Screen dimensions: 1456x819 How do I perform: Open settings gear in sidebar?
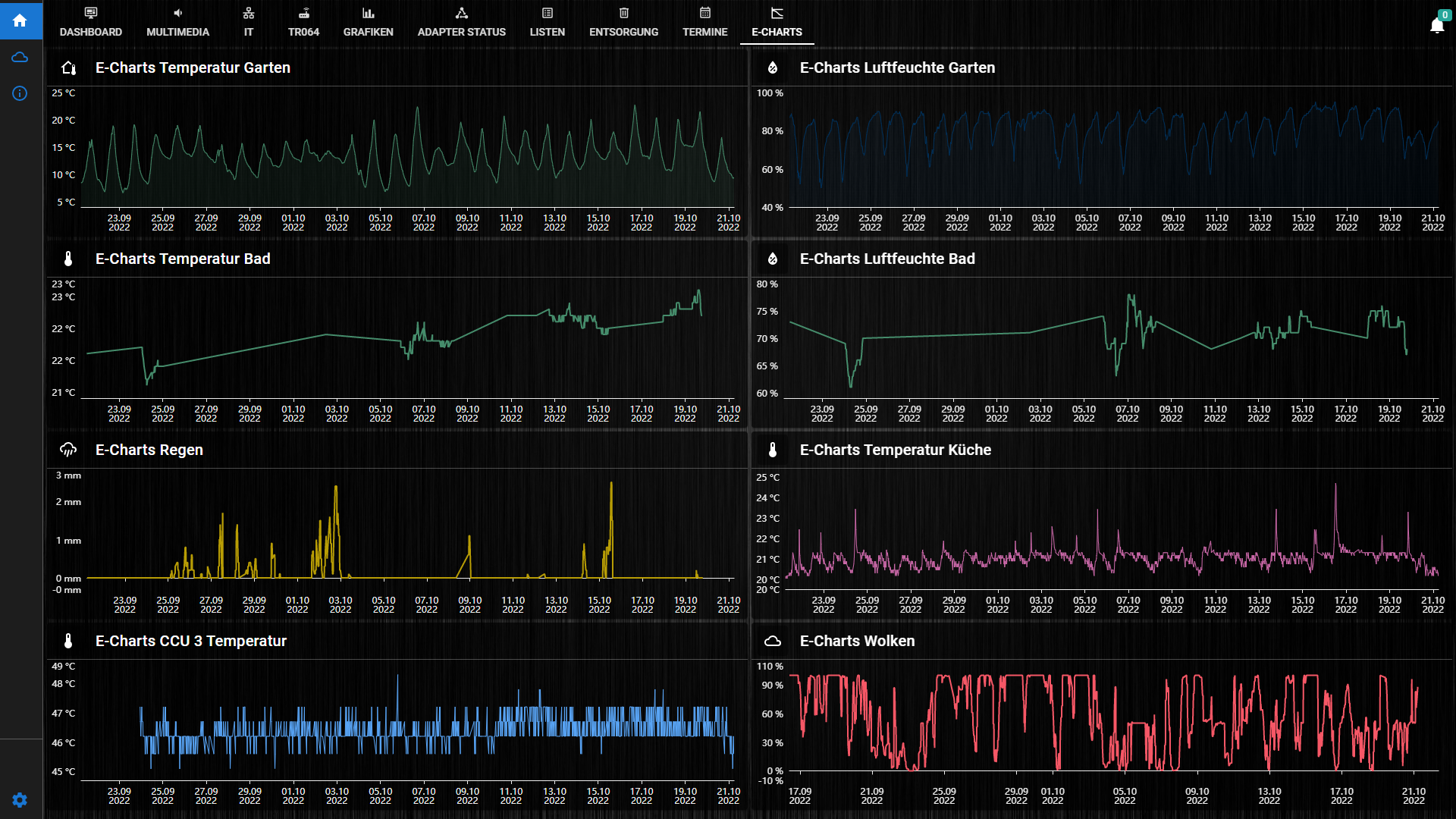tap(20, 800)
